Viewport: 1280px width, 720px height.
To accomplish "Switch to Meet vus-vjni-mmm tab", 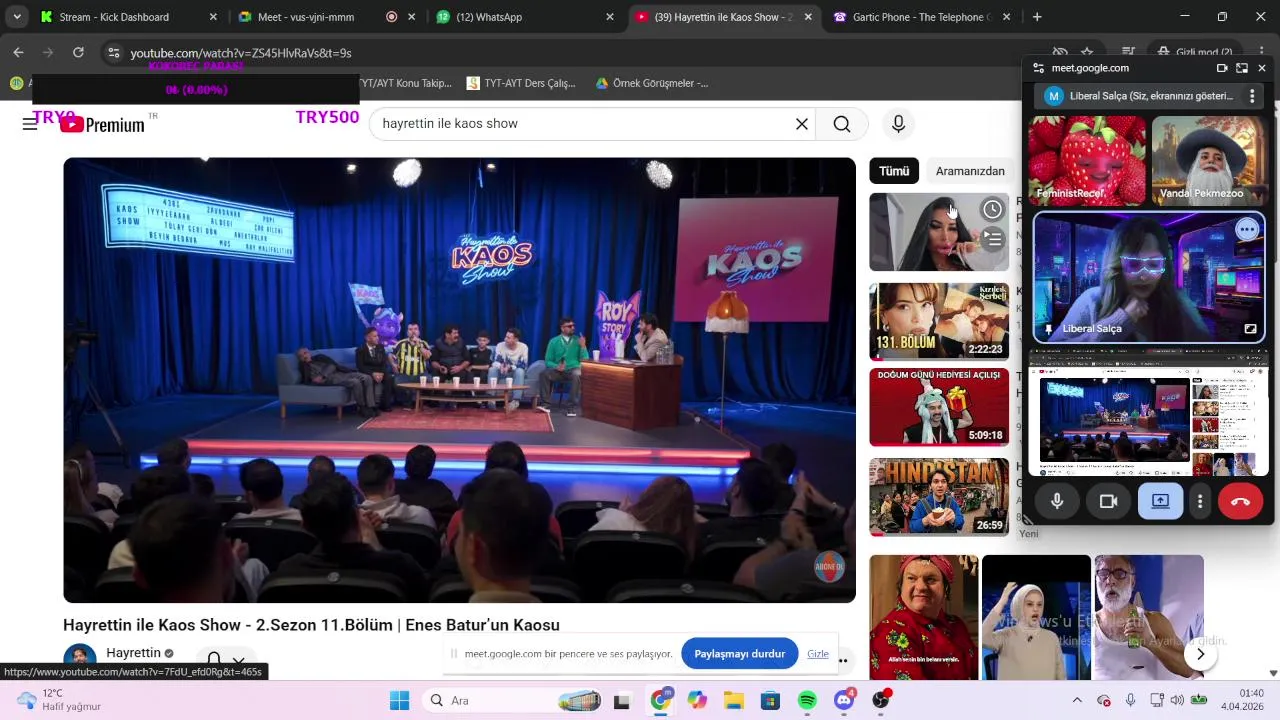I will click(326, 17).
